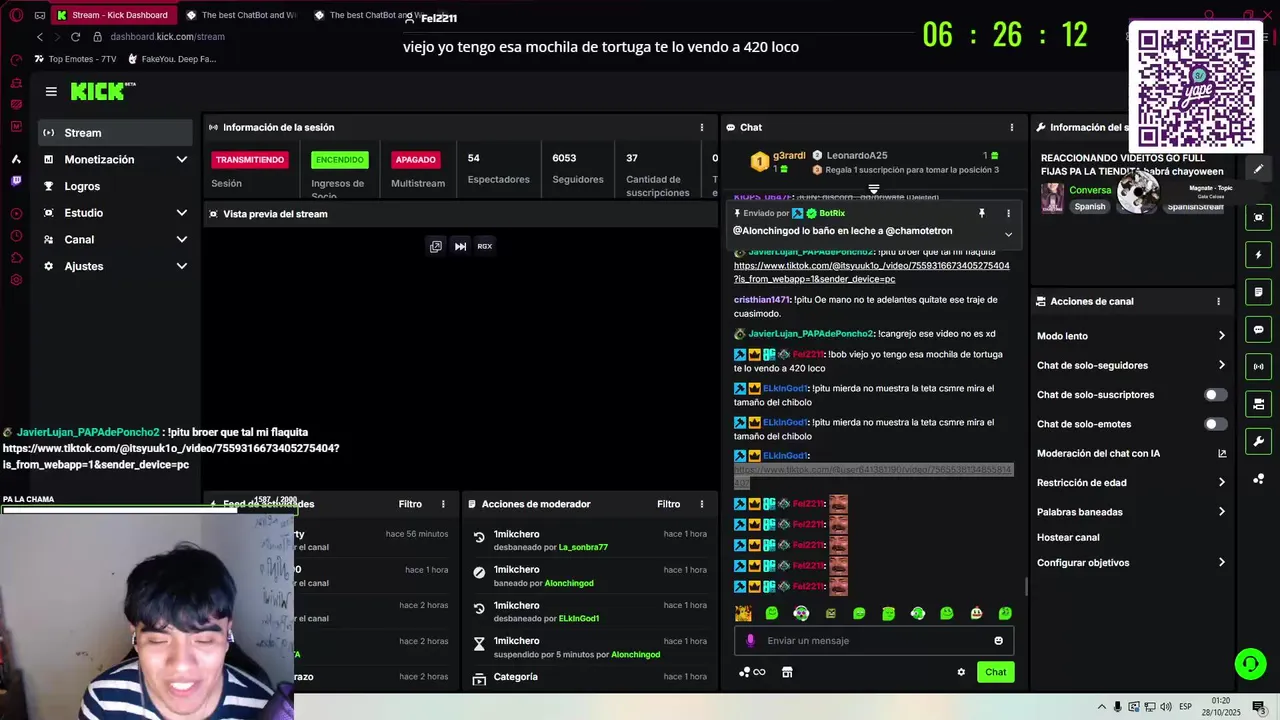Reload the browser page

coord(75,37)
